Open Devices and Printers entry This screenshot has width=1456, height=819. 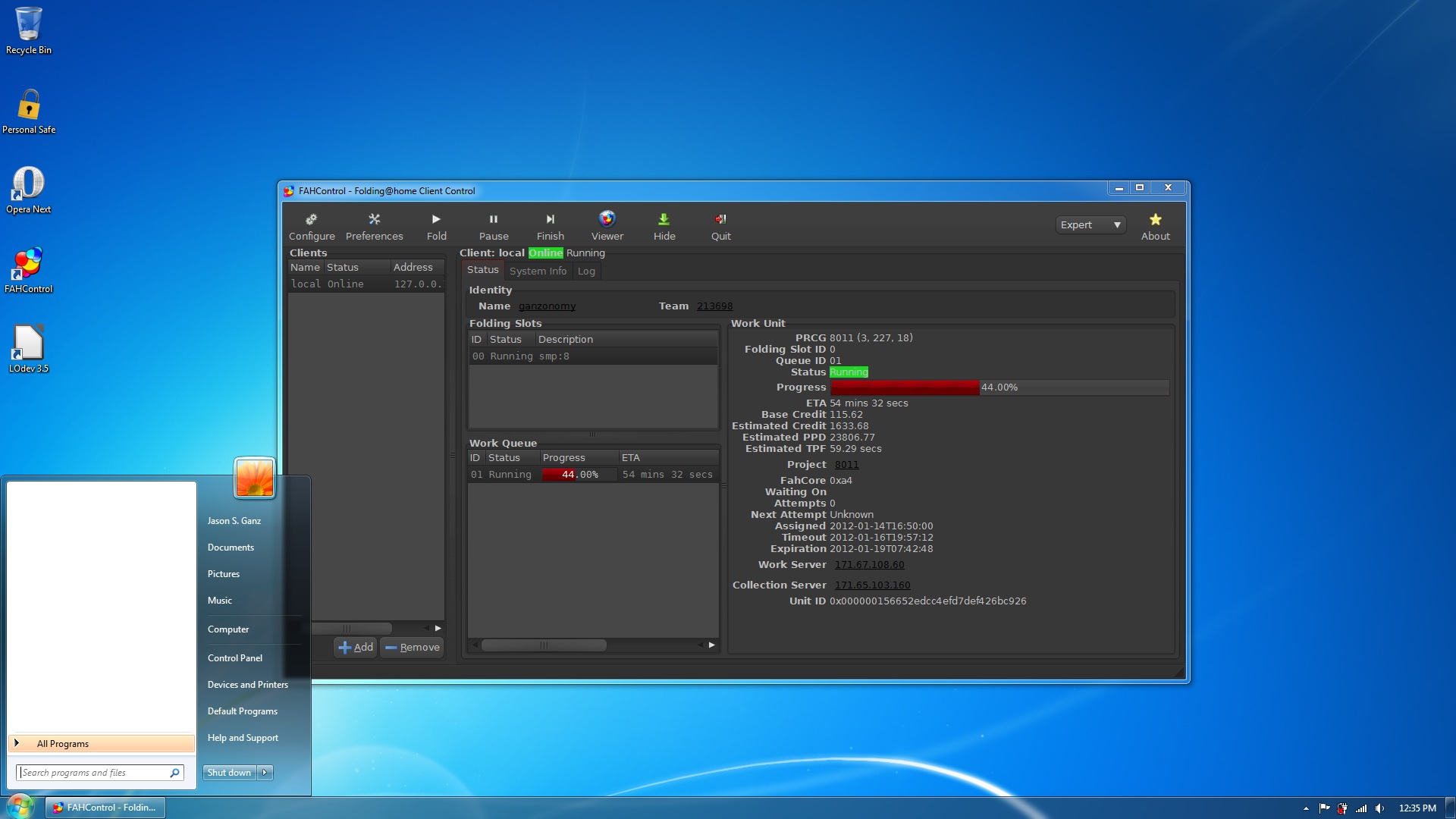click(248, 685)
